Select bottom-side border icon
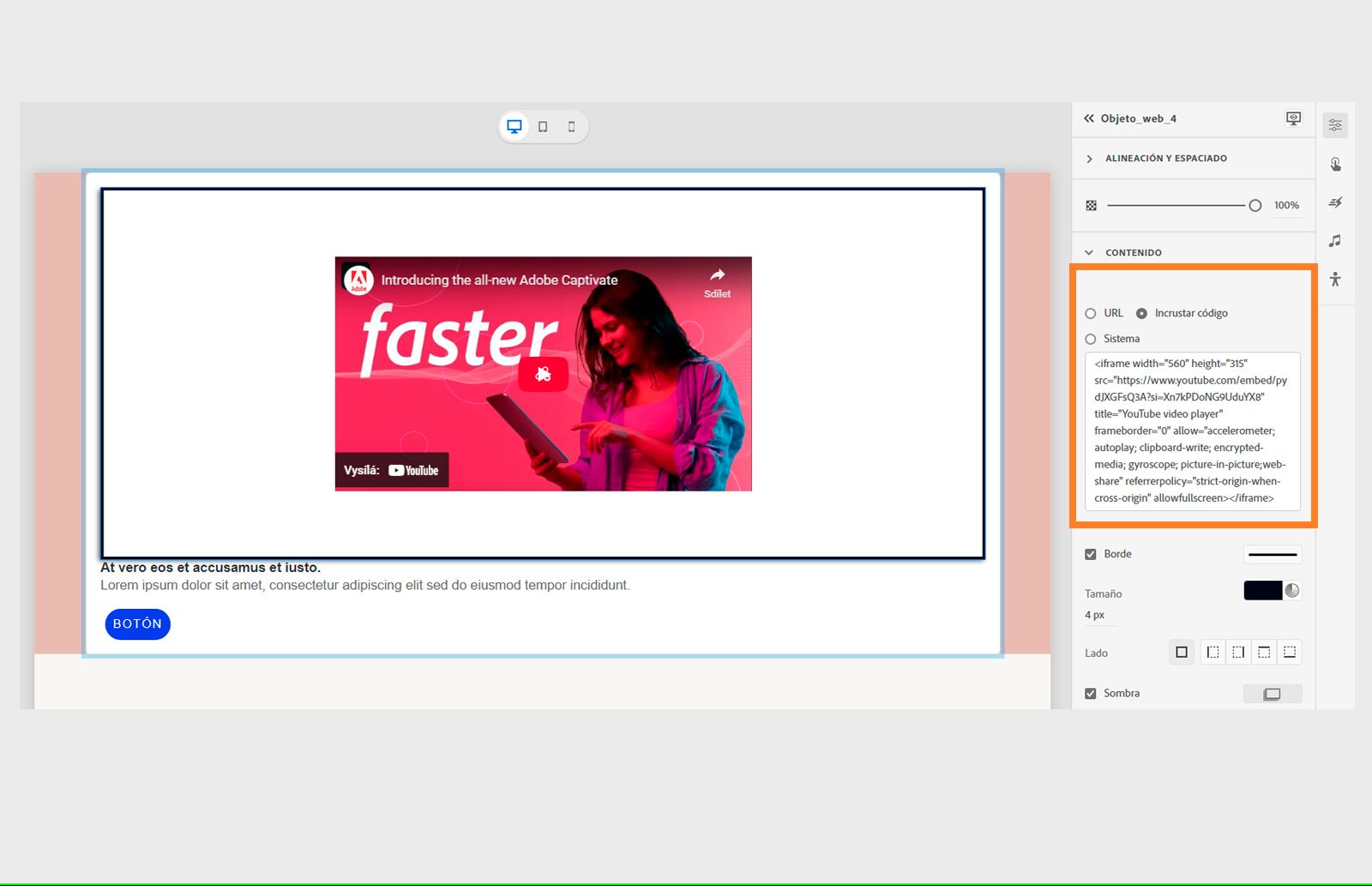This screenshot has width=1372, height=886. pyautogui.click(x=1290, y=653)
